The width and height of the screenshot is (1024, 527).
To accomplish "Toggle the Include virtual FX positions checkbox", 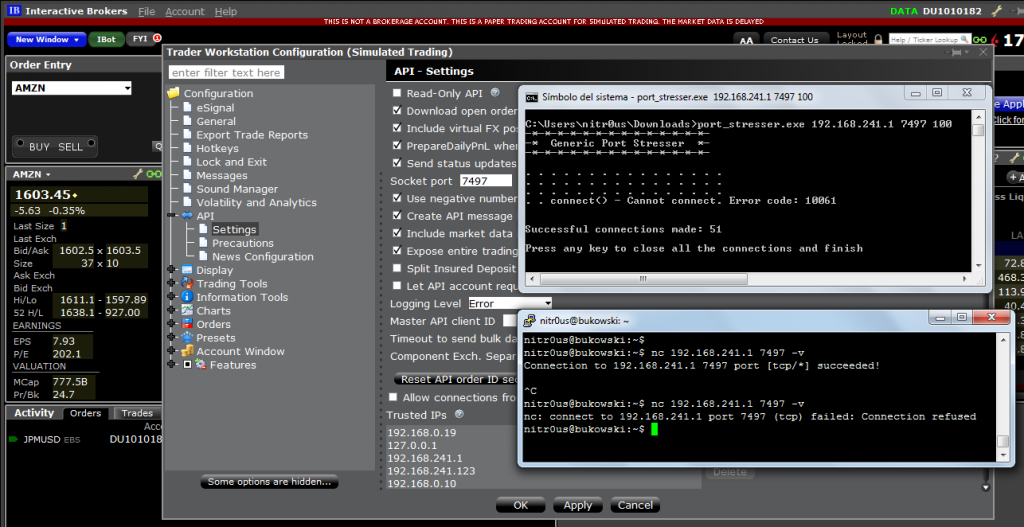I will pos(396,128).
